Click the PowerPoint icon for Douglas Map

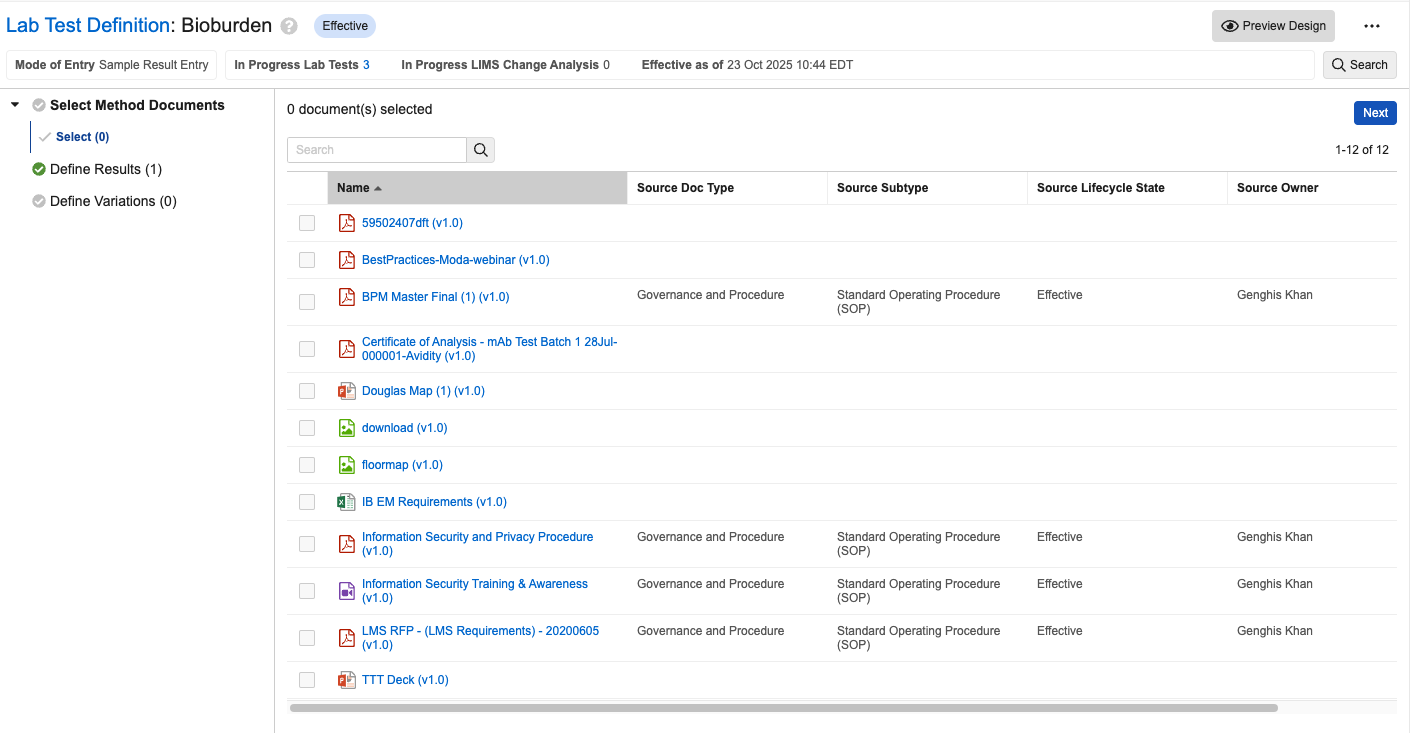(347, 391)
